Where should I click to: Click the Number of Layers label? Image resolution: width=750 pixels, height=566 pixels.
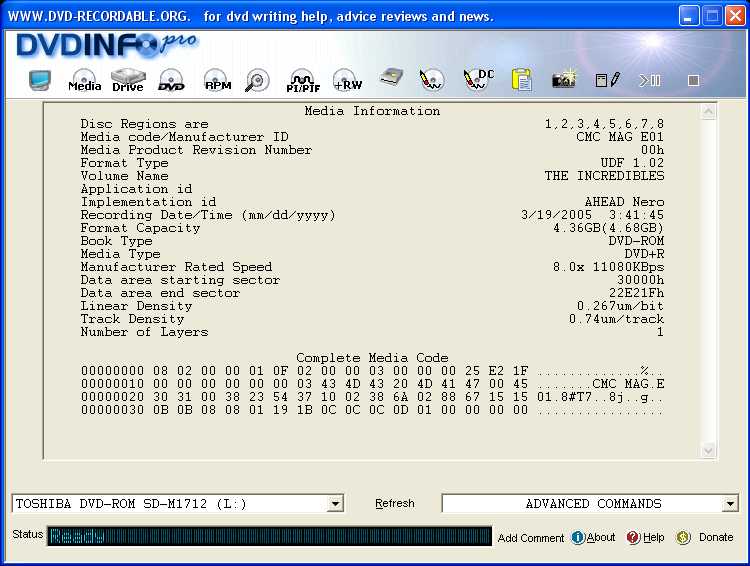point(144,332)
